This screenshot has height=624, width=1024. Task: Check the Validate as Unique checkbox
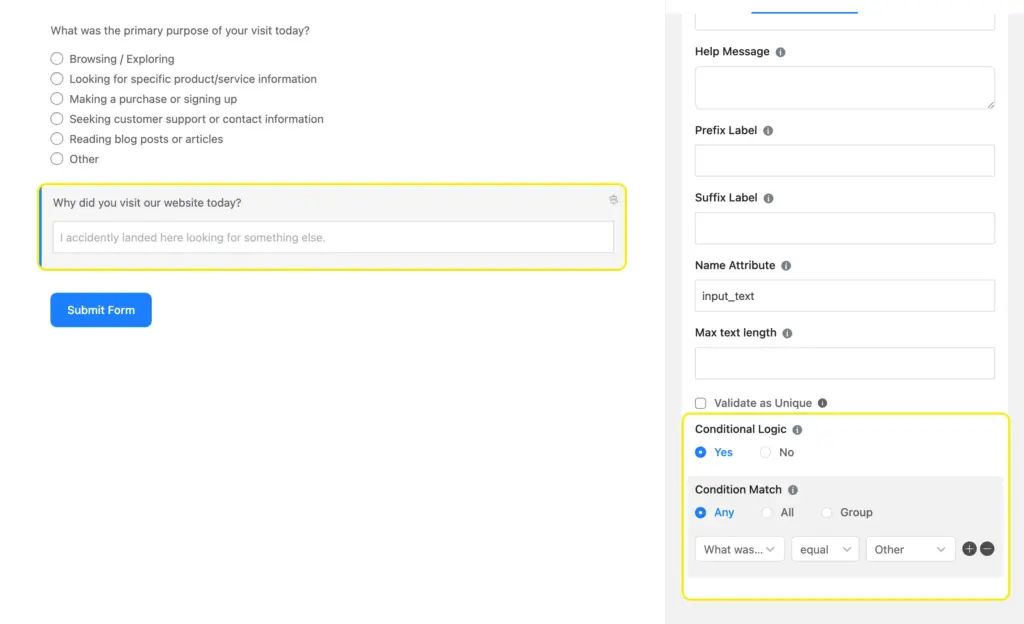pyautogui.click(x=700, y=403)
